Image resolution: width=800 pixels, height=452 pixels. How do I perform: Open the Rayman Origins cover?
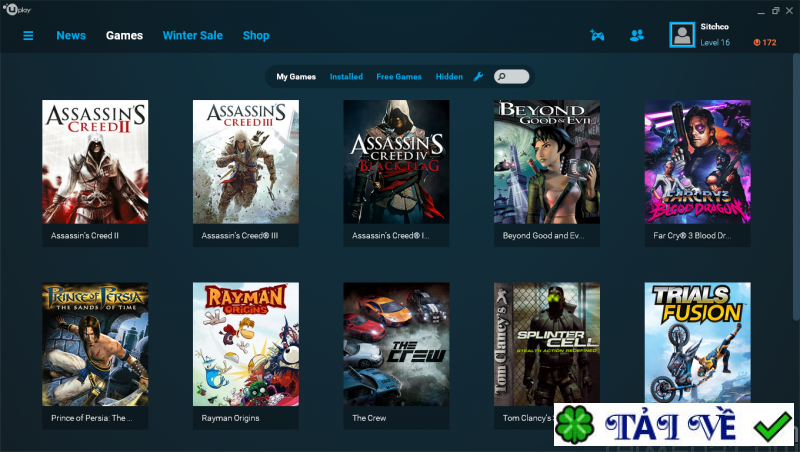[245, 344]
